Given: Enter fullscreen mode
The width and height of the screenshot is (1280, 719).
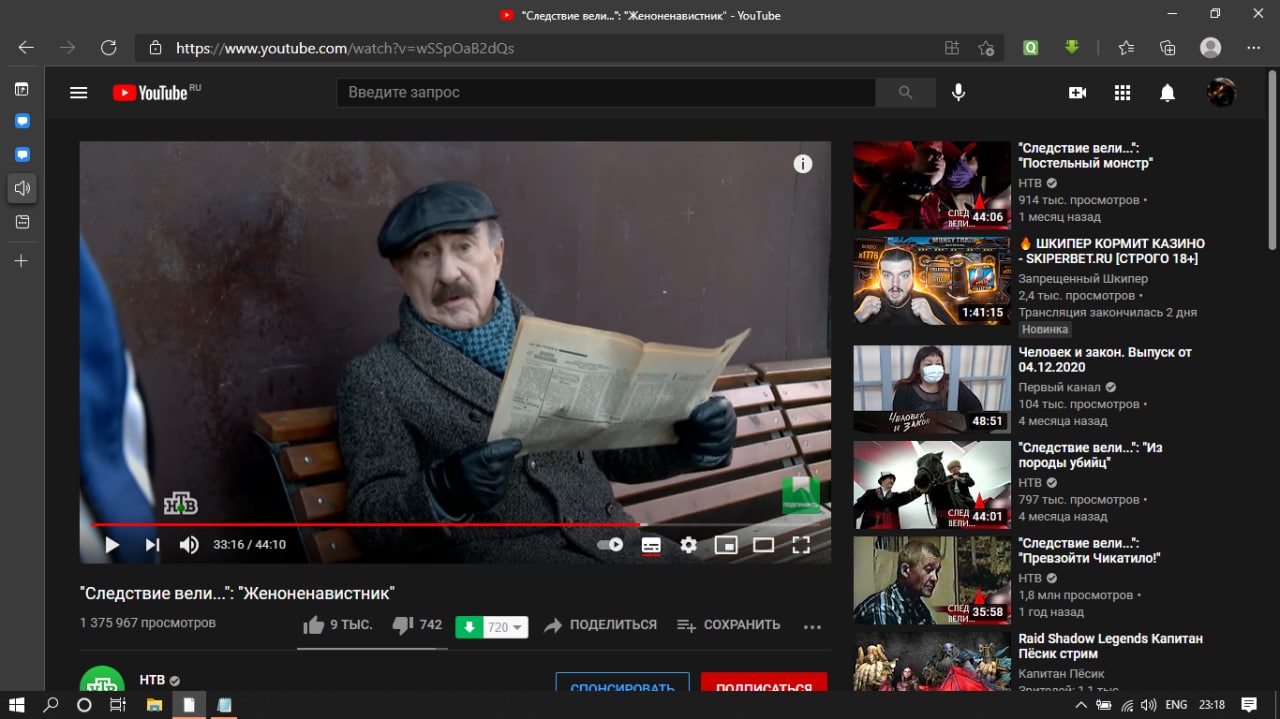Looking at the screenshot, I should (801, 545).
